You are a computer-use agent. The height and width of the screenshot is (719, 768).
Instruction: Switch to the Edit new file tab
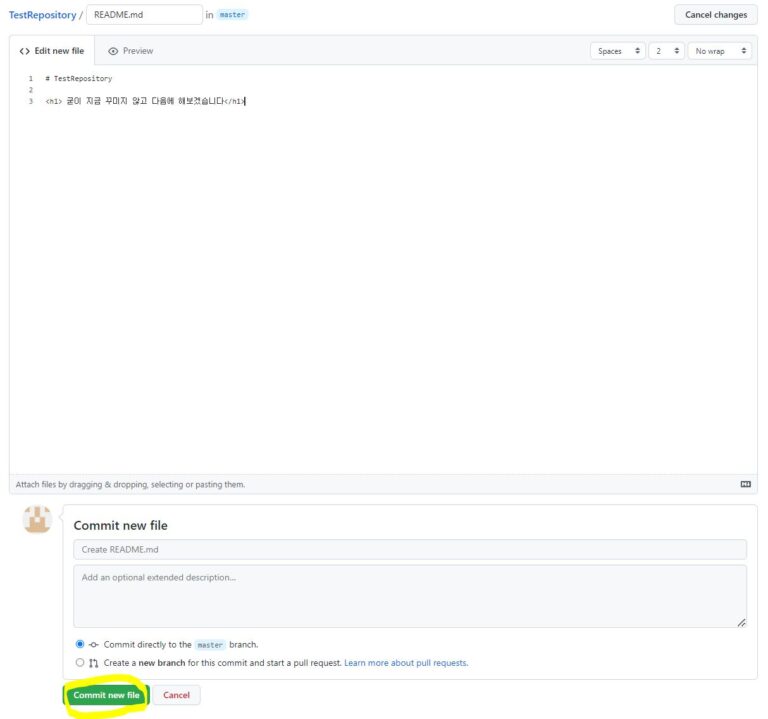coord(52,51)
